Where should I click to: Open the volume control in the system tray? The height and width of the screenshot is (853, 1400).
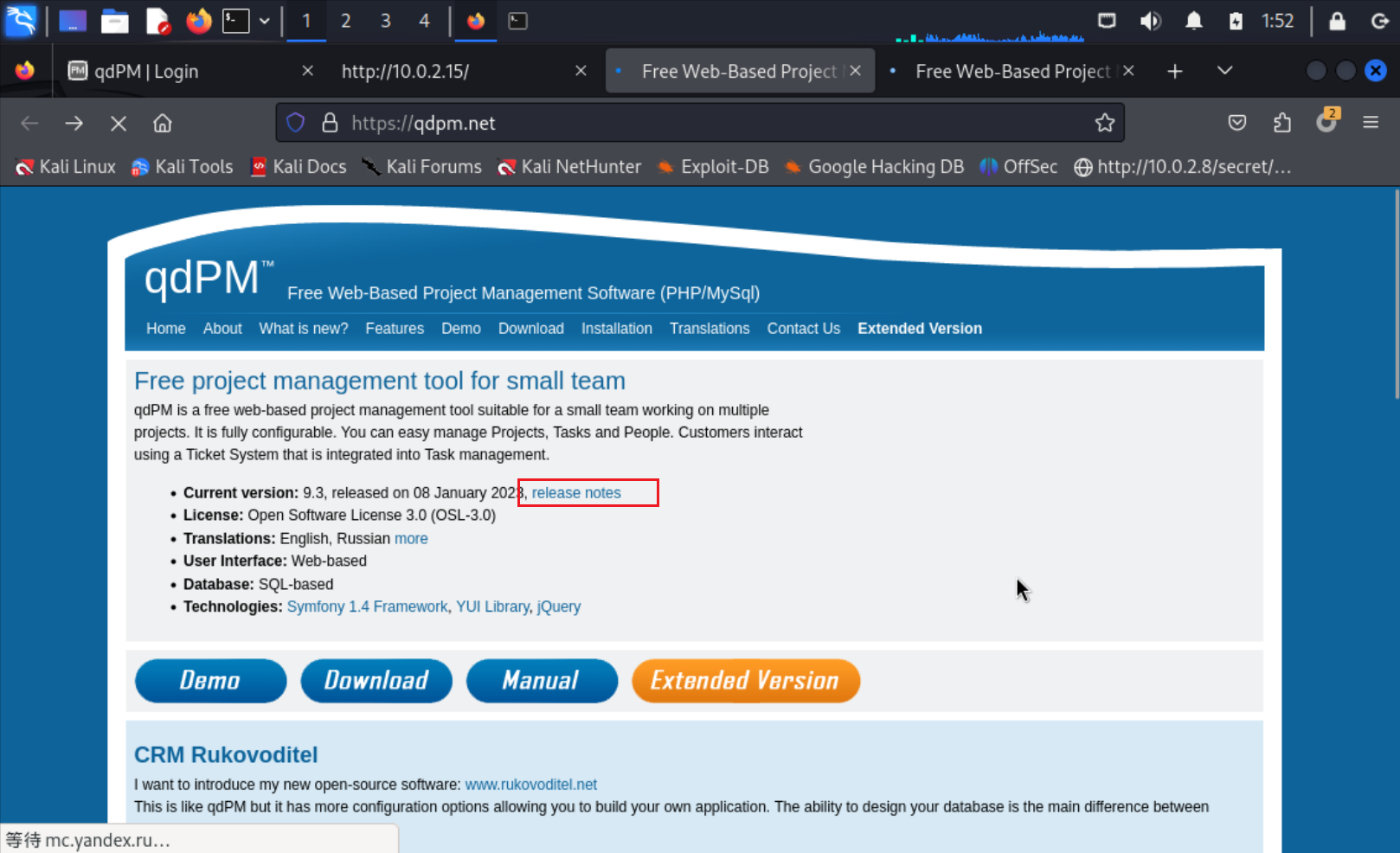coord(1150,21)
